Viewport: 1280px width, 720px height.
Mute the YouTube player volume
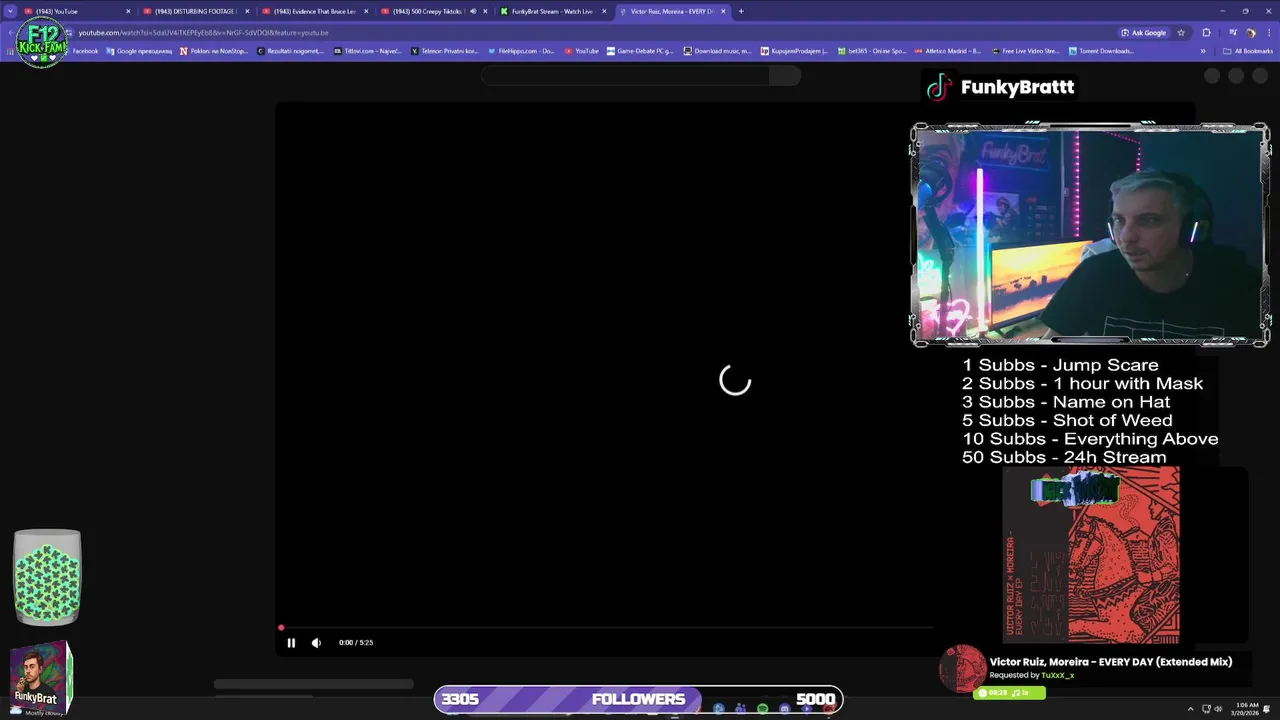tap(316, 643)
